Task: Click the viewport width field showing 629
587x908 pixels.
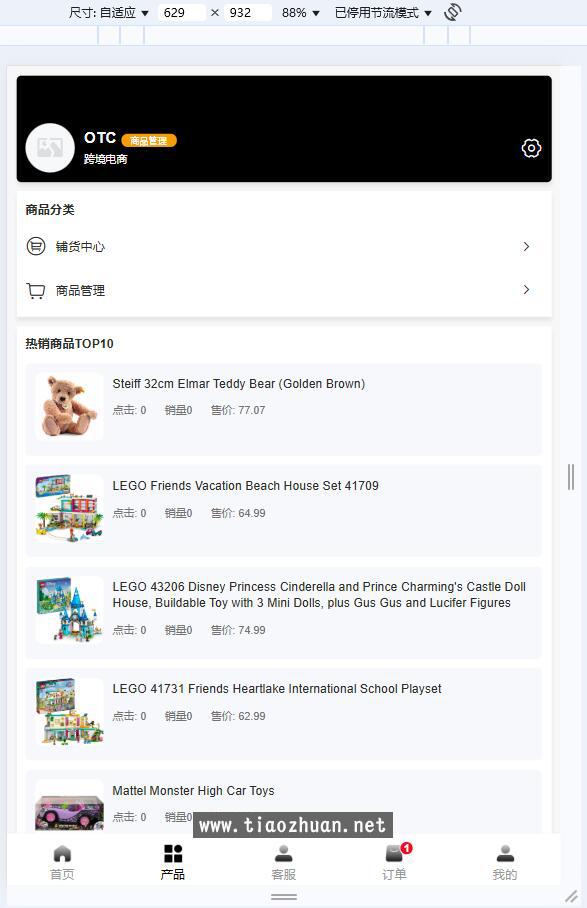Action: point(181,13)
